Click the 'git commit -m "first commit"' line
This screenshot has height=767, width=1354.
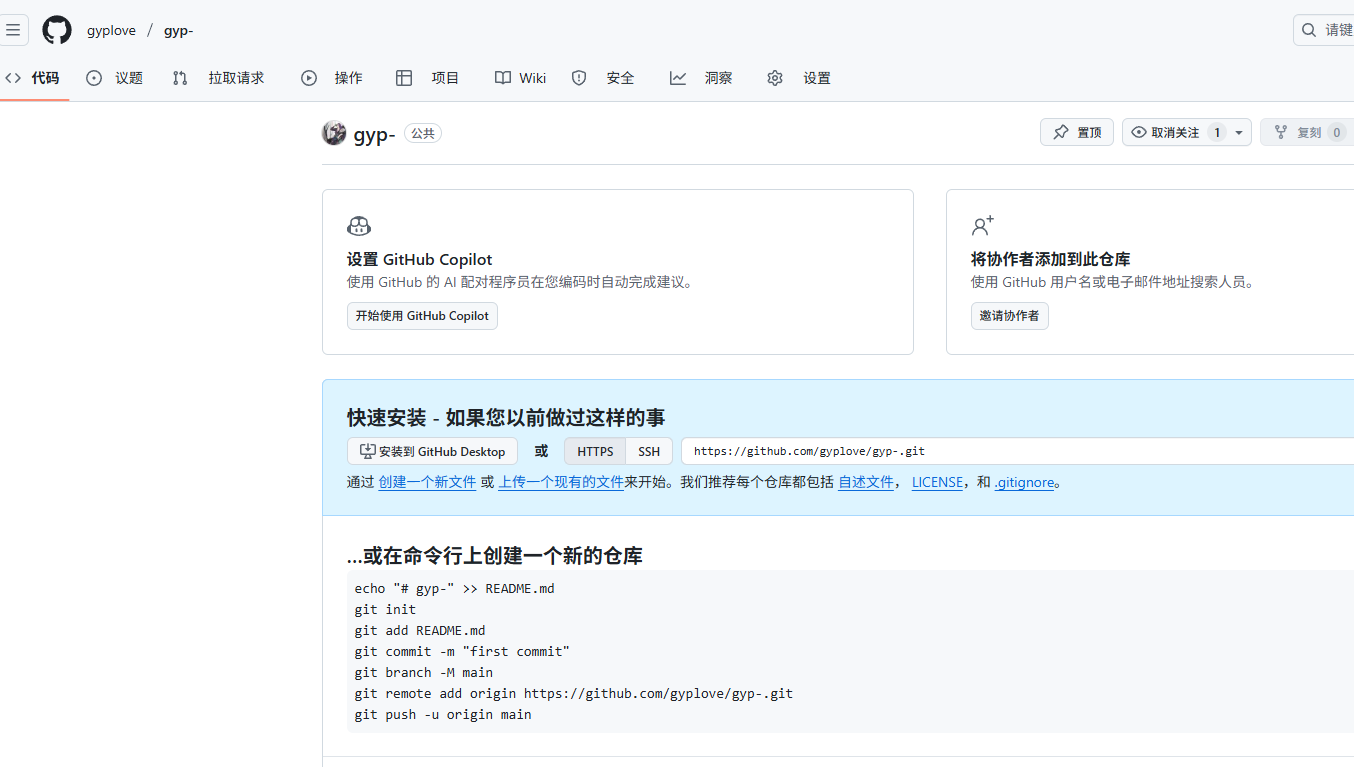click(462, 651)
